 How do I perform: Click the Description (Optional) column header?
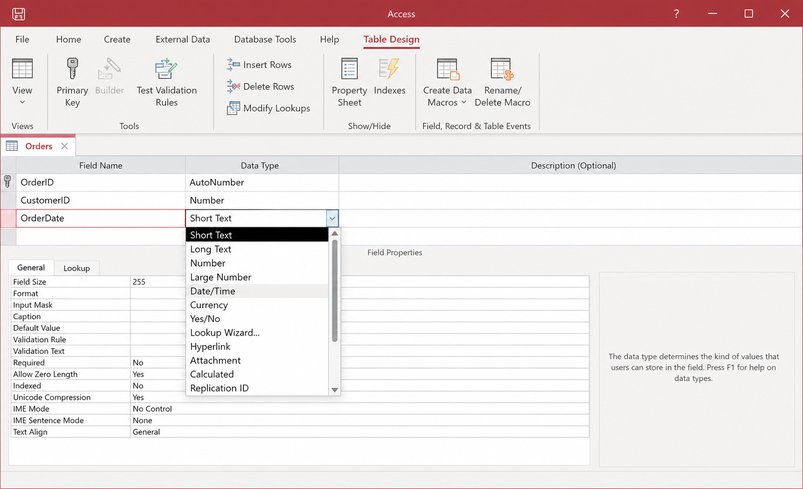(573, 165)
